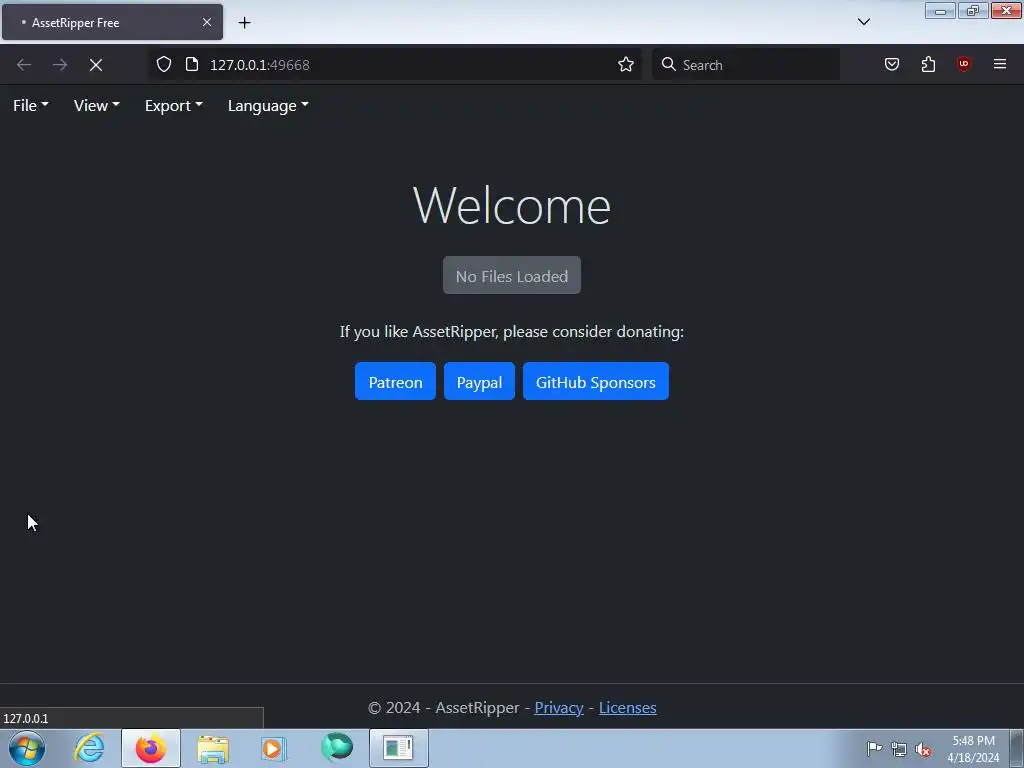Go back to the previous page
The height and width of the screenshot is (768, 1024).
point(24,65)
